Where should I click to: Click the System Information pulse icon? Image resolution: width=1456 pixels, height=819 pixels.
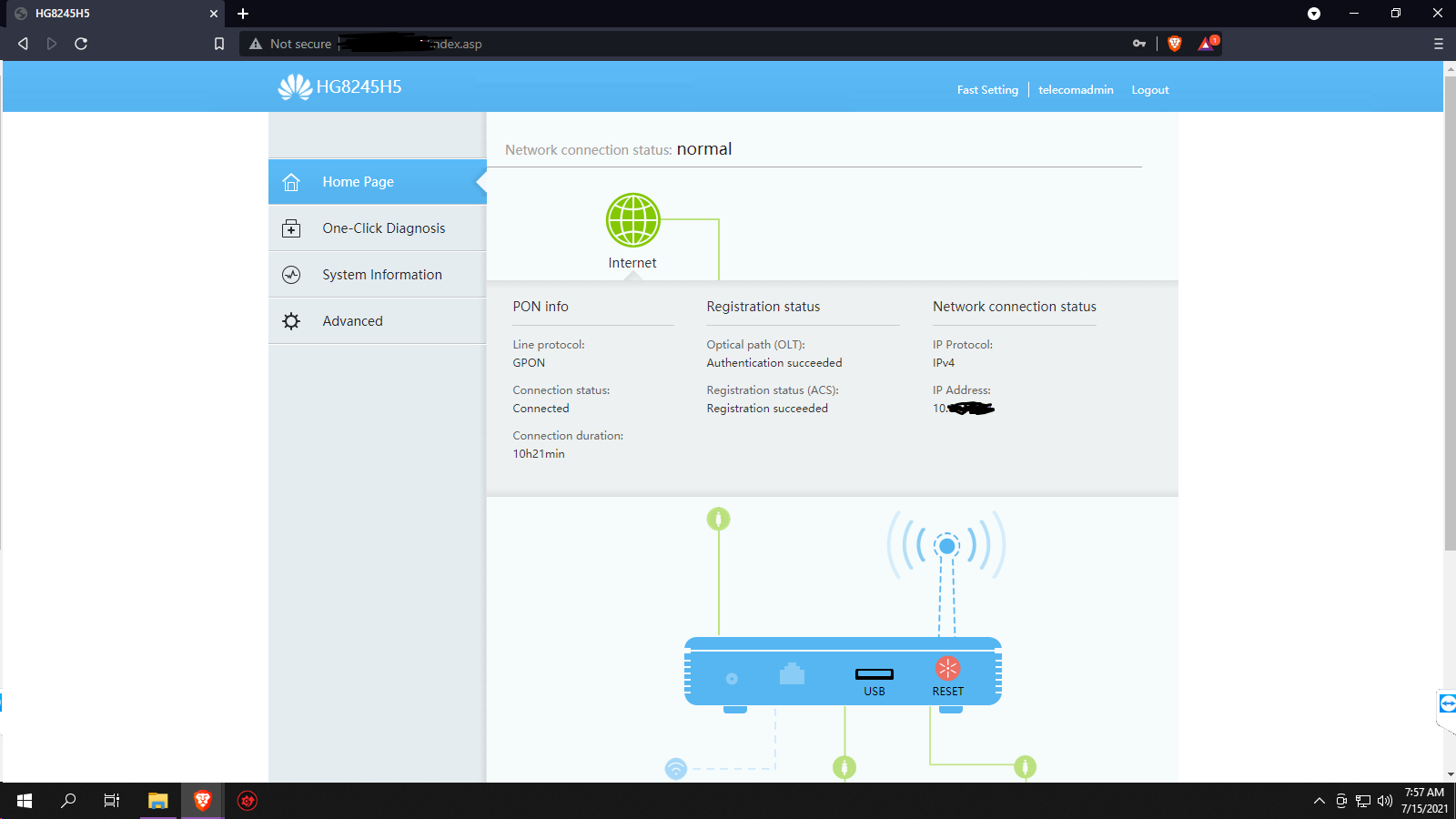(291, 275)
